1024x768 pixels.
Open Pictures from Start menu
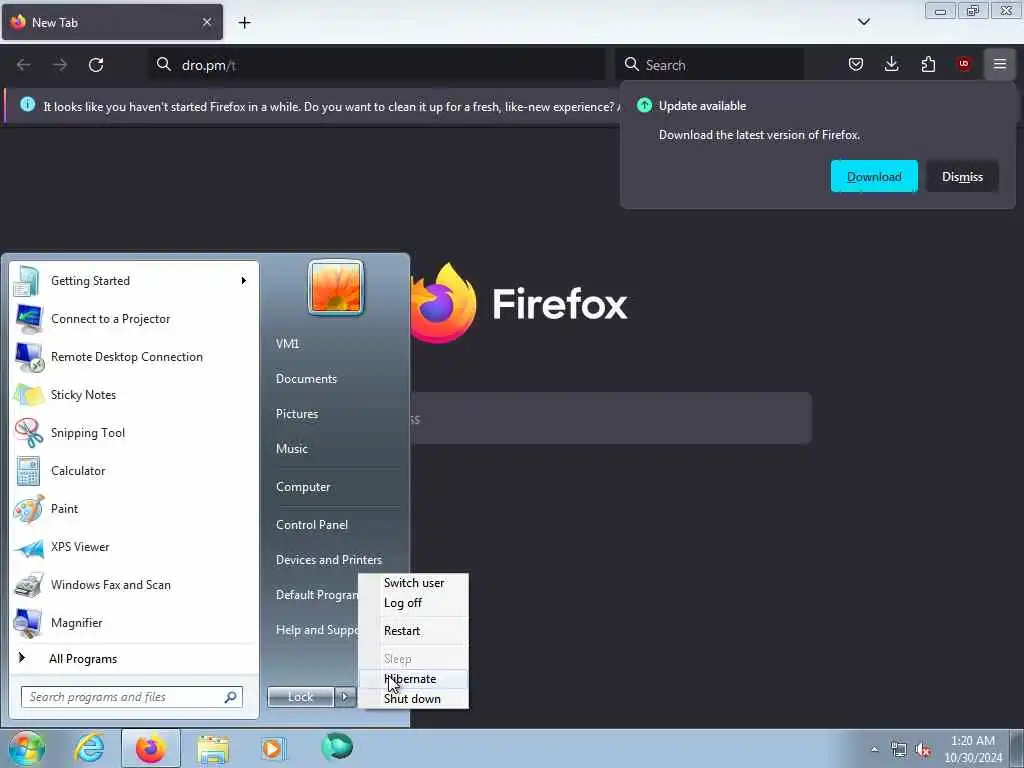click(297, 414)
